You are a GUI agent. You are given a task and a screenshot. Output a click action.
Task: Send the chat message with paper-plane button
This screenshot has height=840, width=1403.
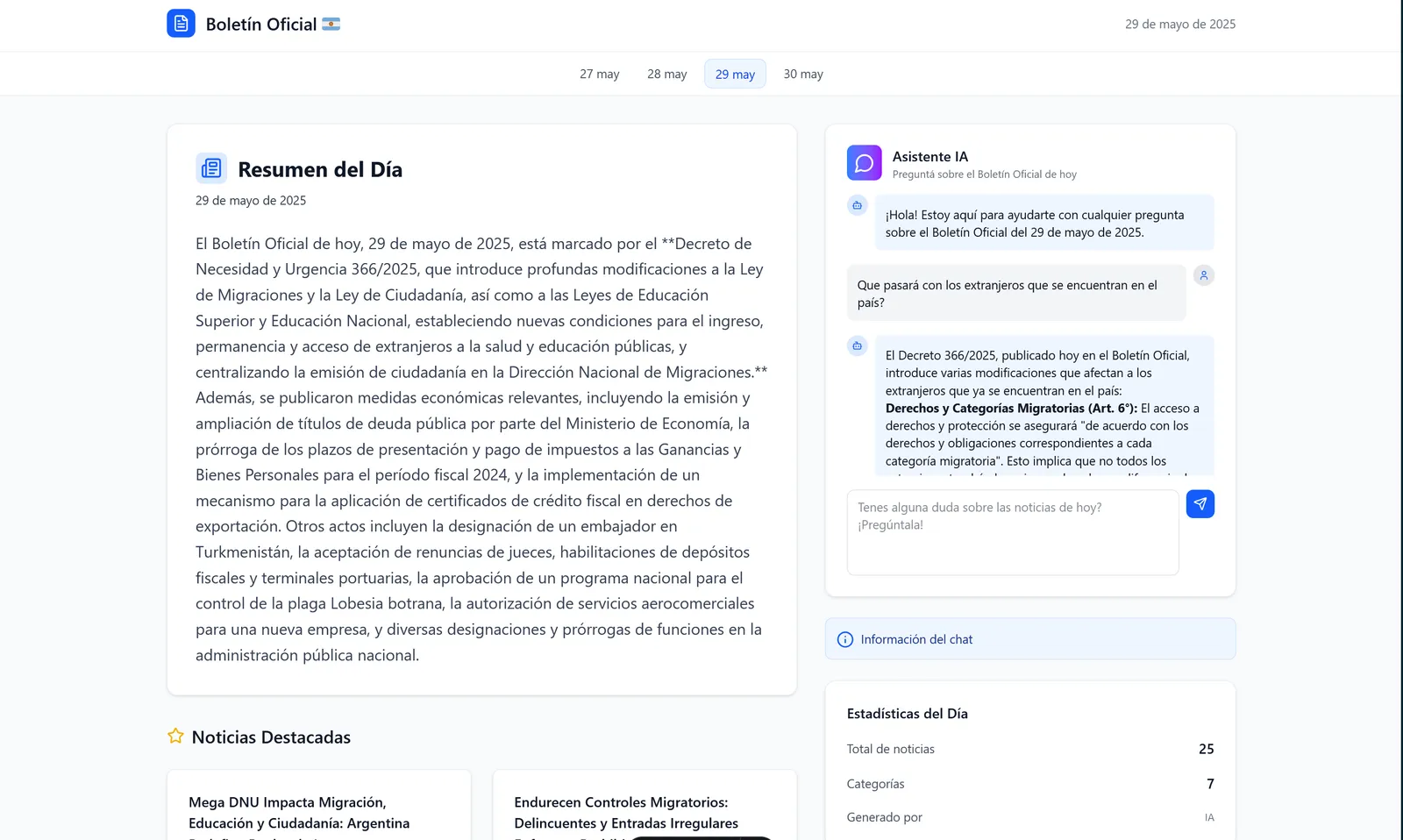point(1200,504)
